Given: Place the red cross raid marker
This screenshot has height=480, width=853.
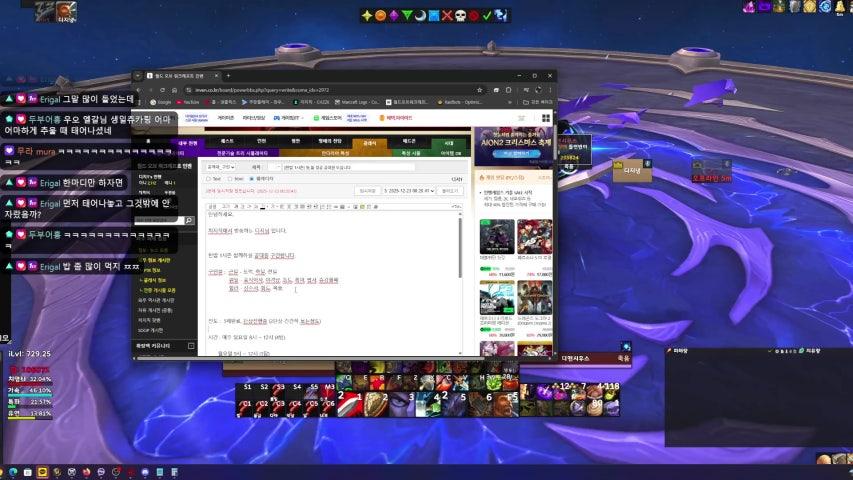Looking at the screenshot, I should [x=447, y=16].
